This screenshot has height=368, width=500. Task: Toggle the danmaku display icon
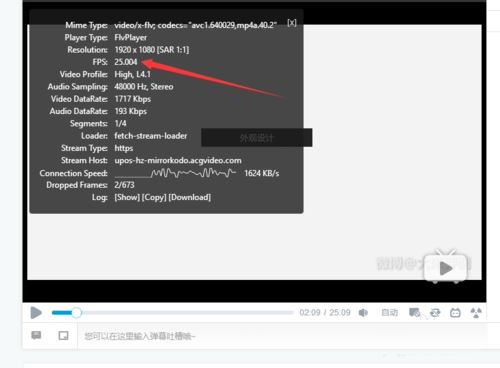coord(415,313)
